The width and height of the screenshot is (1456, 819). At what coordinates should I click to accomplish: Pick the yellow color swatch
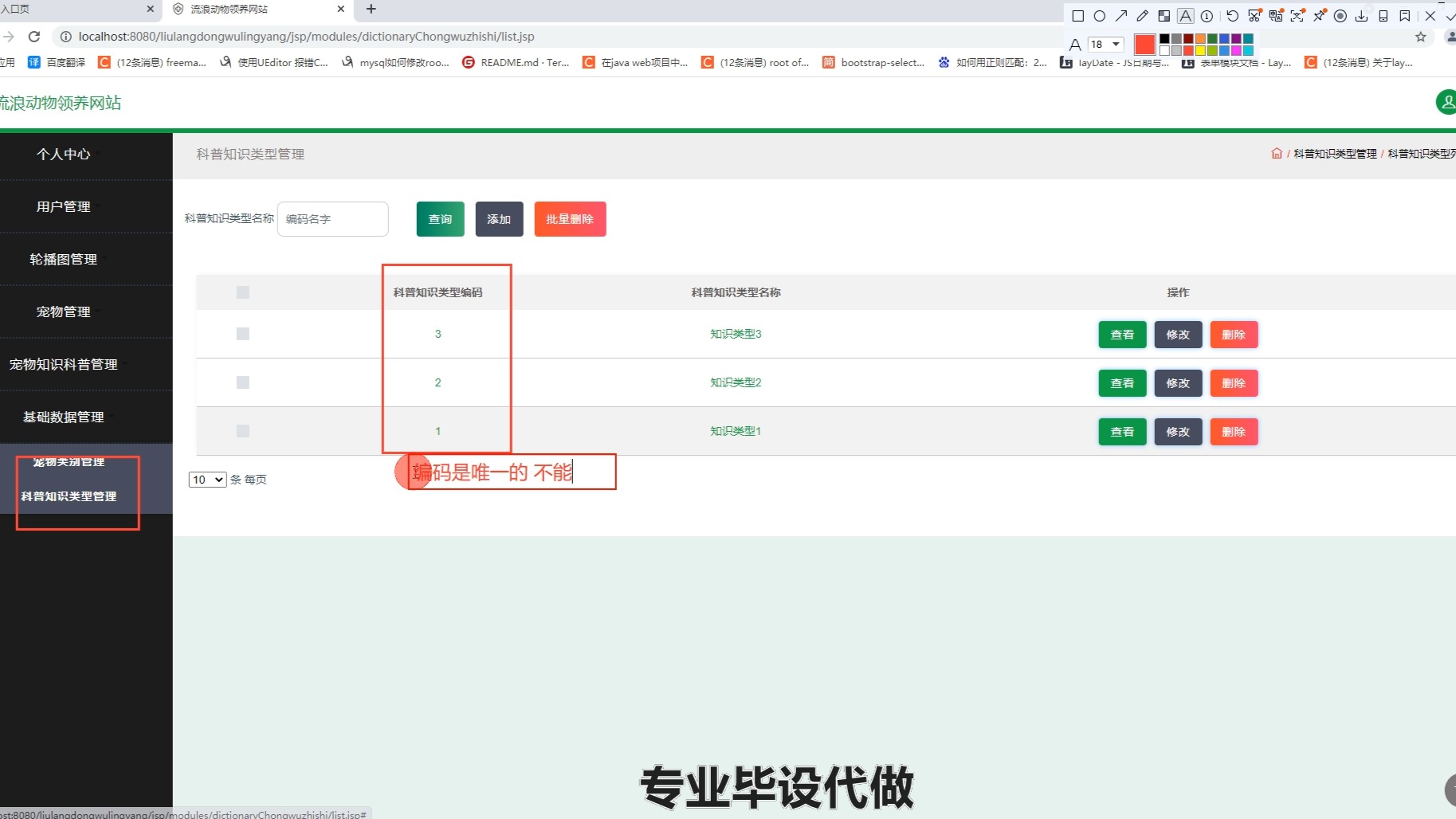pyautogui.click(x=1200, y=50)
